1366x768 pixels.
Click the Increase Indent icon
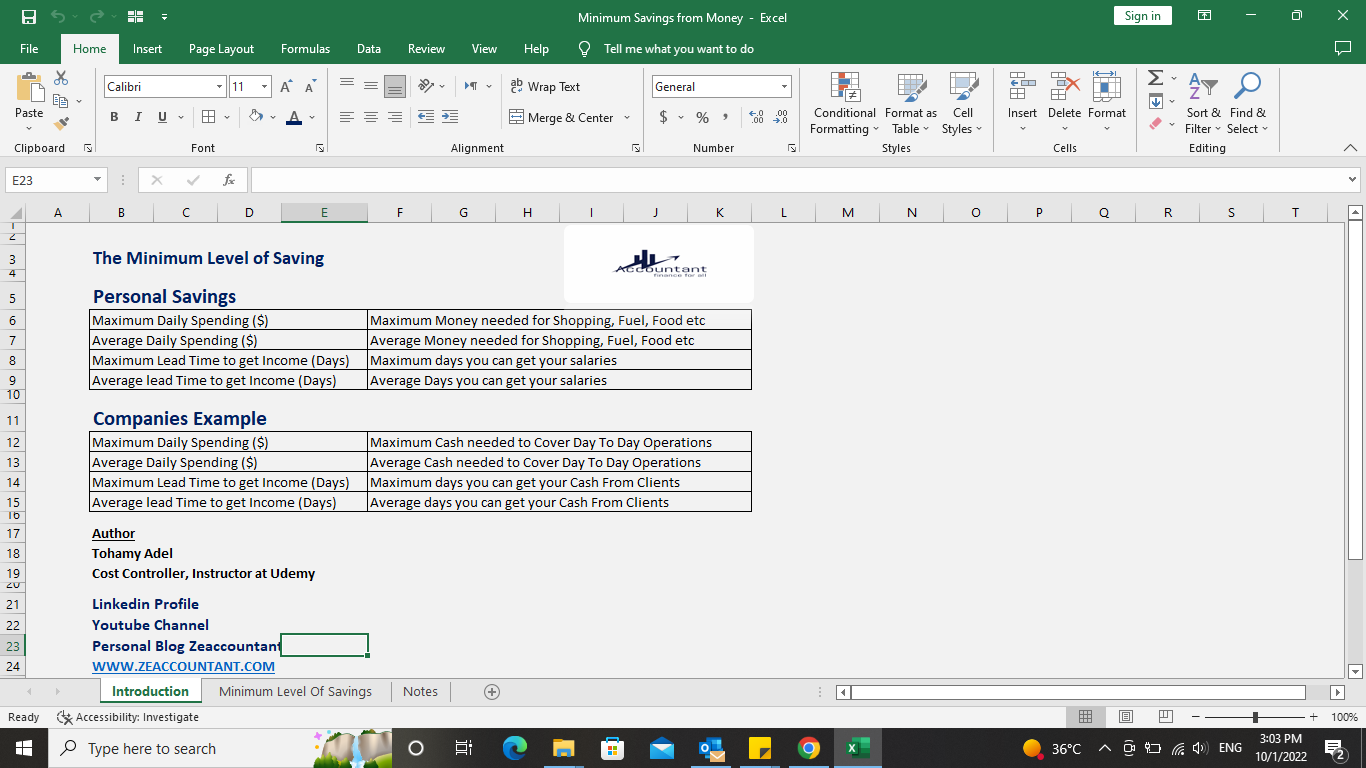pyautogui.click(x=450, y=117)
